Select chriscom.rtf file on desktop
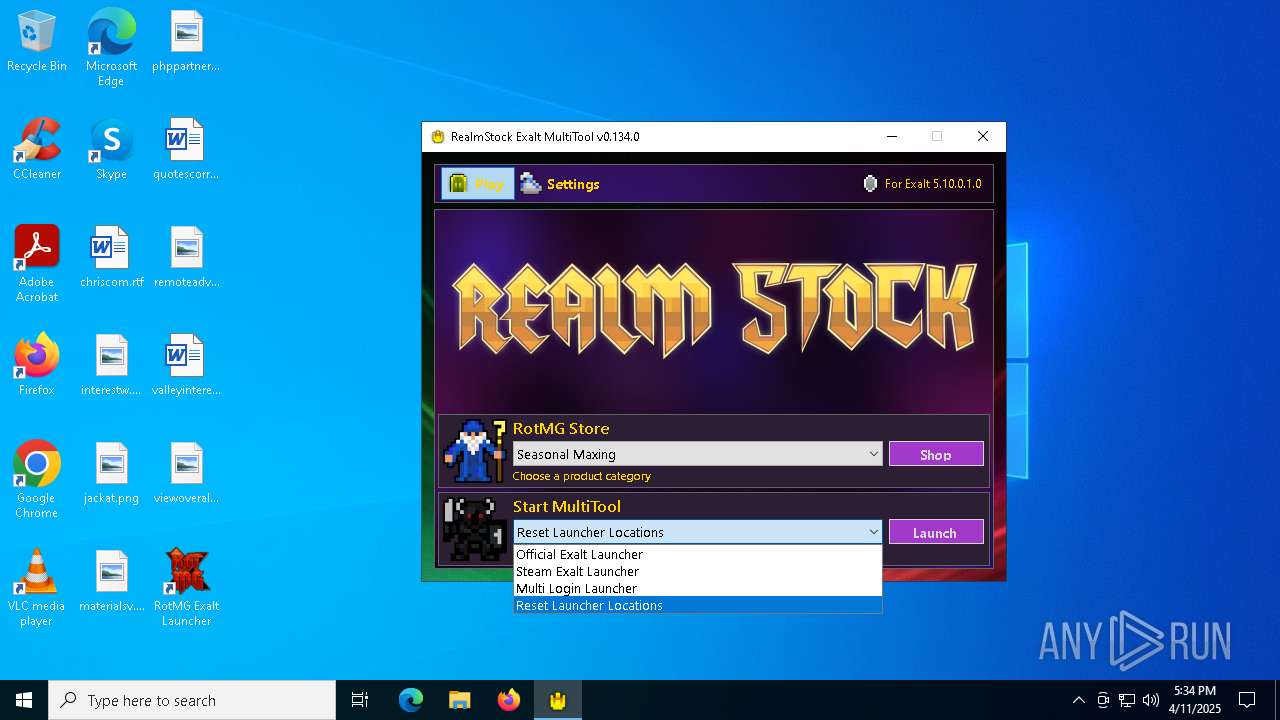This screenshot has height=720, width=1280. pyautogui.click(x=111, y=257)
